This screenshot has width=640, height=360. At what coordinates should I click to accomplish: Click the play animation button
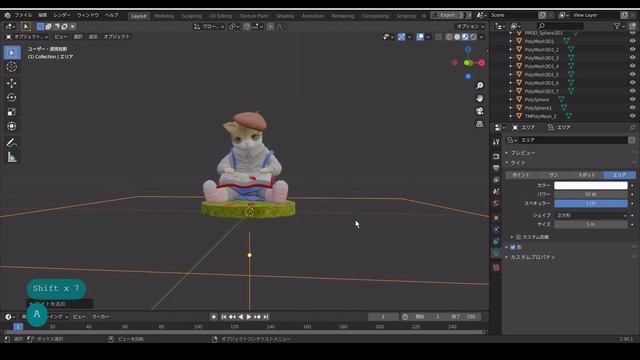click(249, 317)
